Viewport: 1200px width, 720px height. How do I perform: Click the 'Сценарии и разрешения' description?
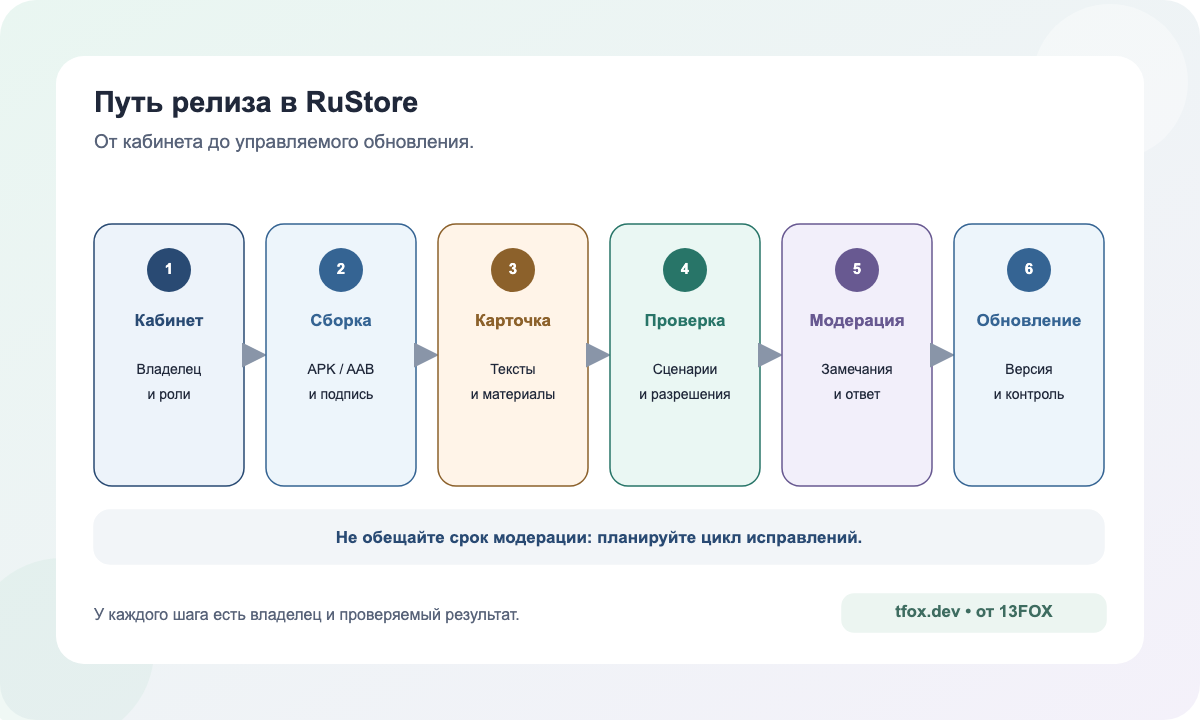tap(685, 382)
